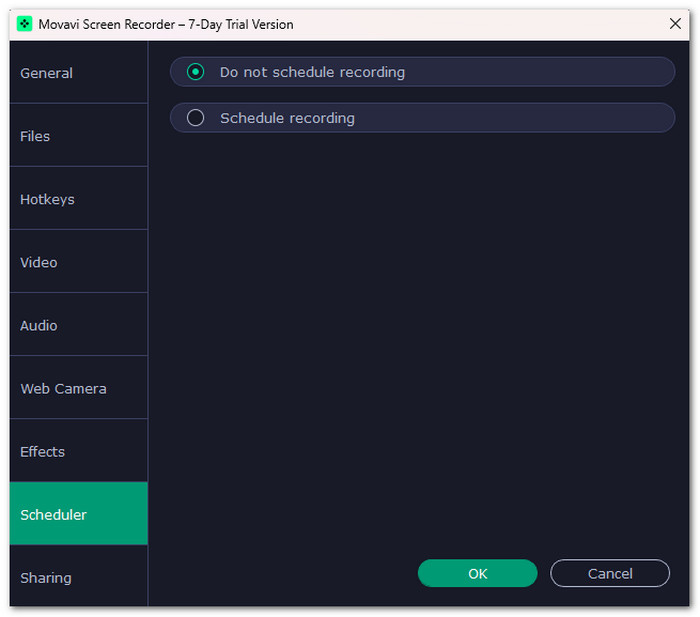Click the Schedule recording option row
Screen dimensions: 700x617
tap(422, 118)
